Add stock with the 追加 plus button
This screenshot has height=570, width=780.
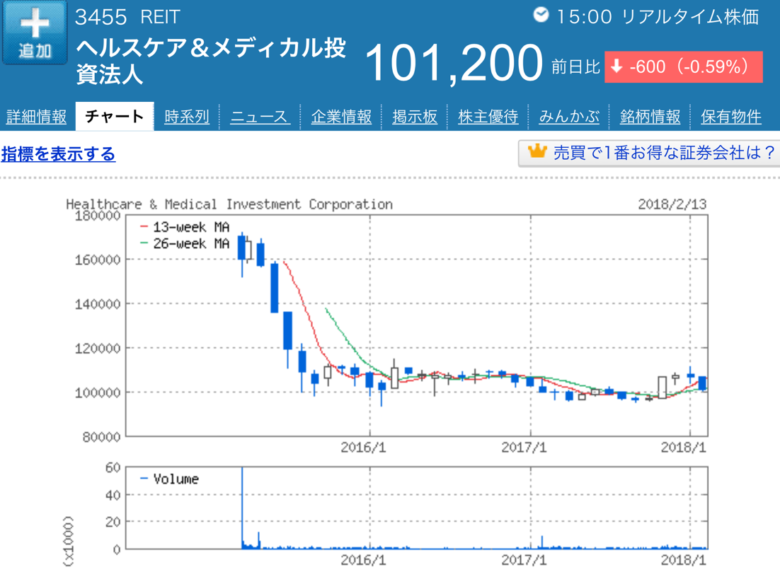point(34,32)
